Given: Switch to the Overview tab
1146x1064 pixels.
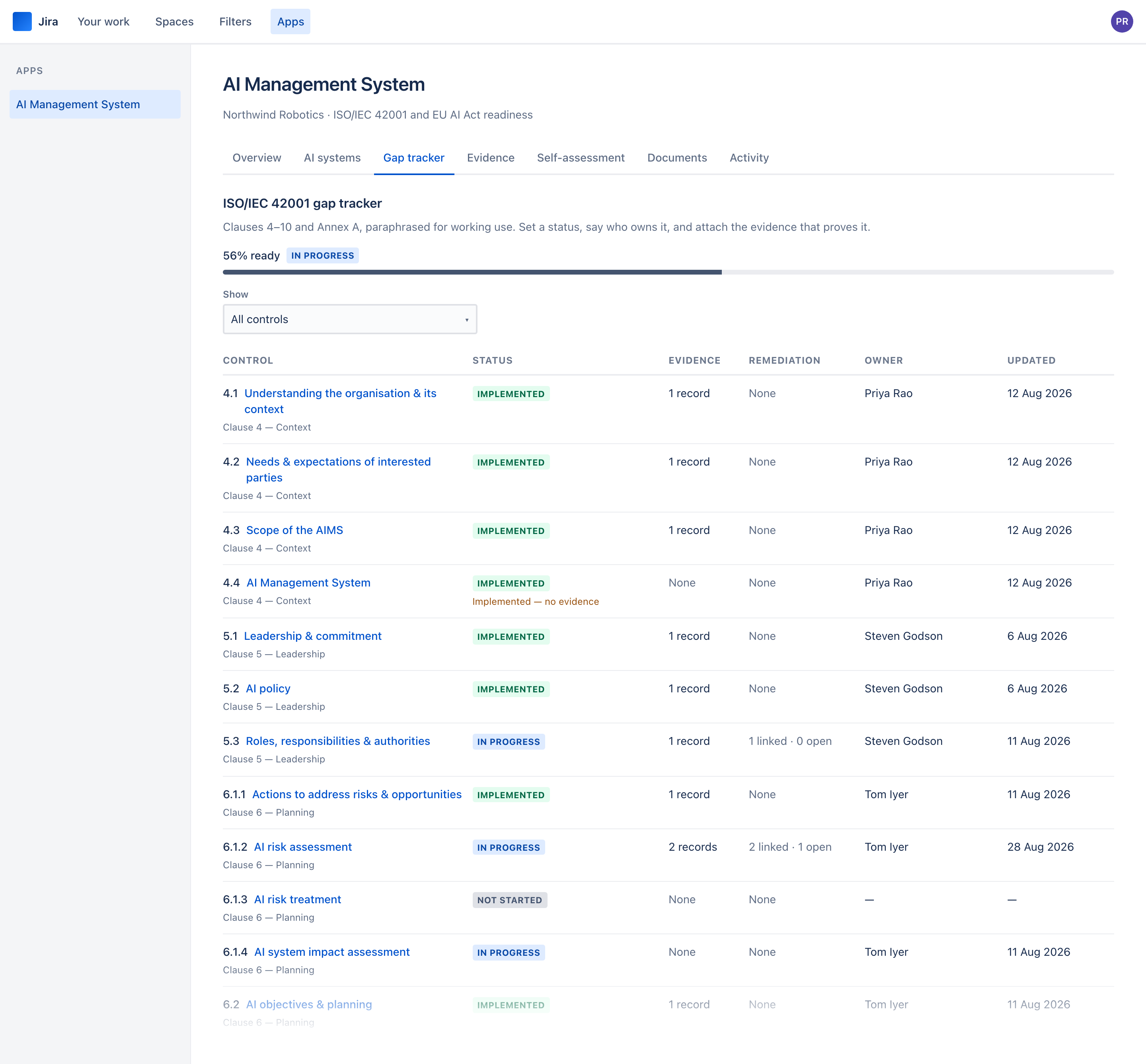Looking at the screenshot, I should 257,158.
